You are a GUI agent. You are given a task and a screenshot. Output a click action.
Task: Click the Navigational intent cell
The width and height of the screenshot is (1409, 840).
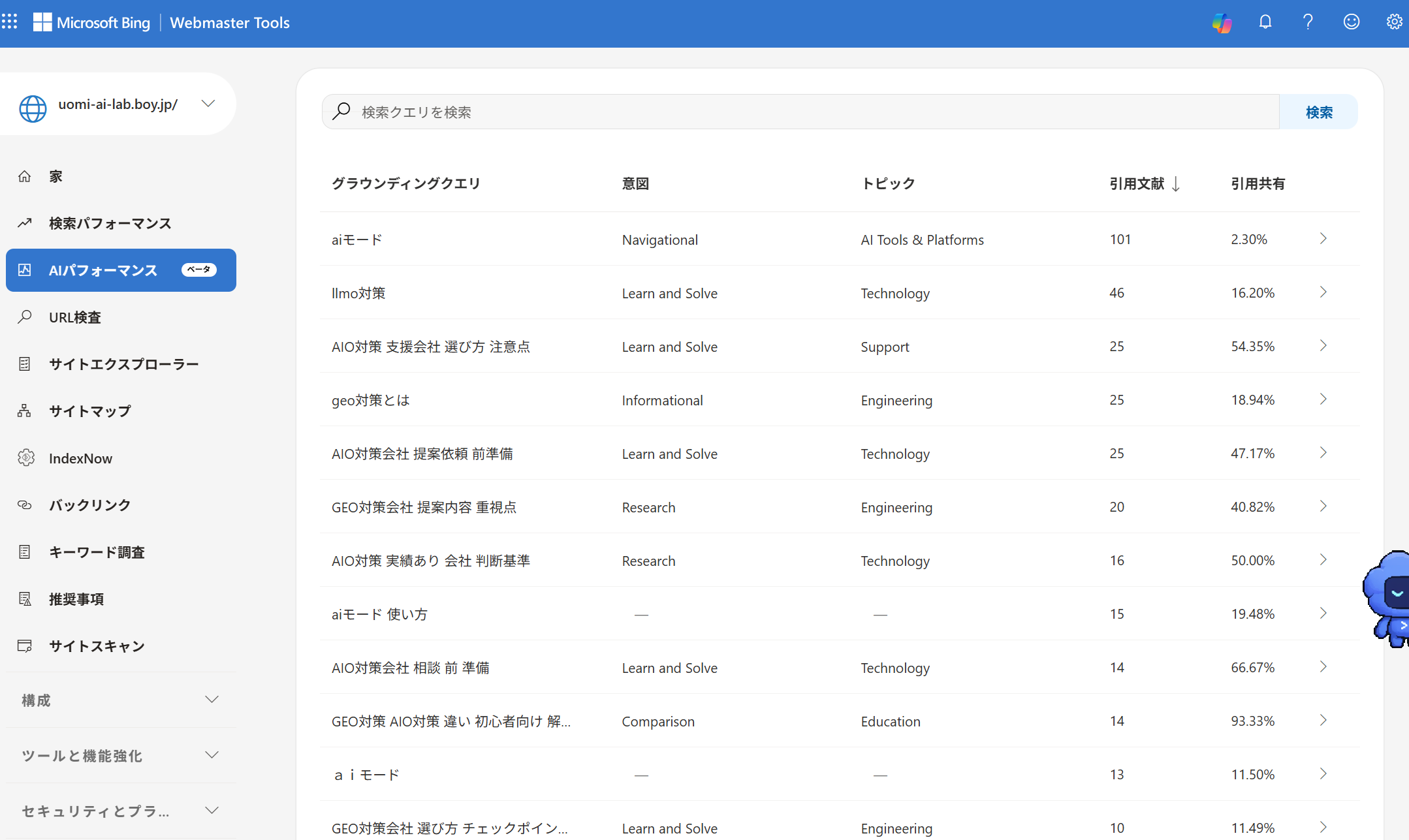point(659,240)
